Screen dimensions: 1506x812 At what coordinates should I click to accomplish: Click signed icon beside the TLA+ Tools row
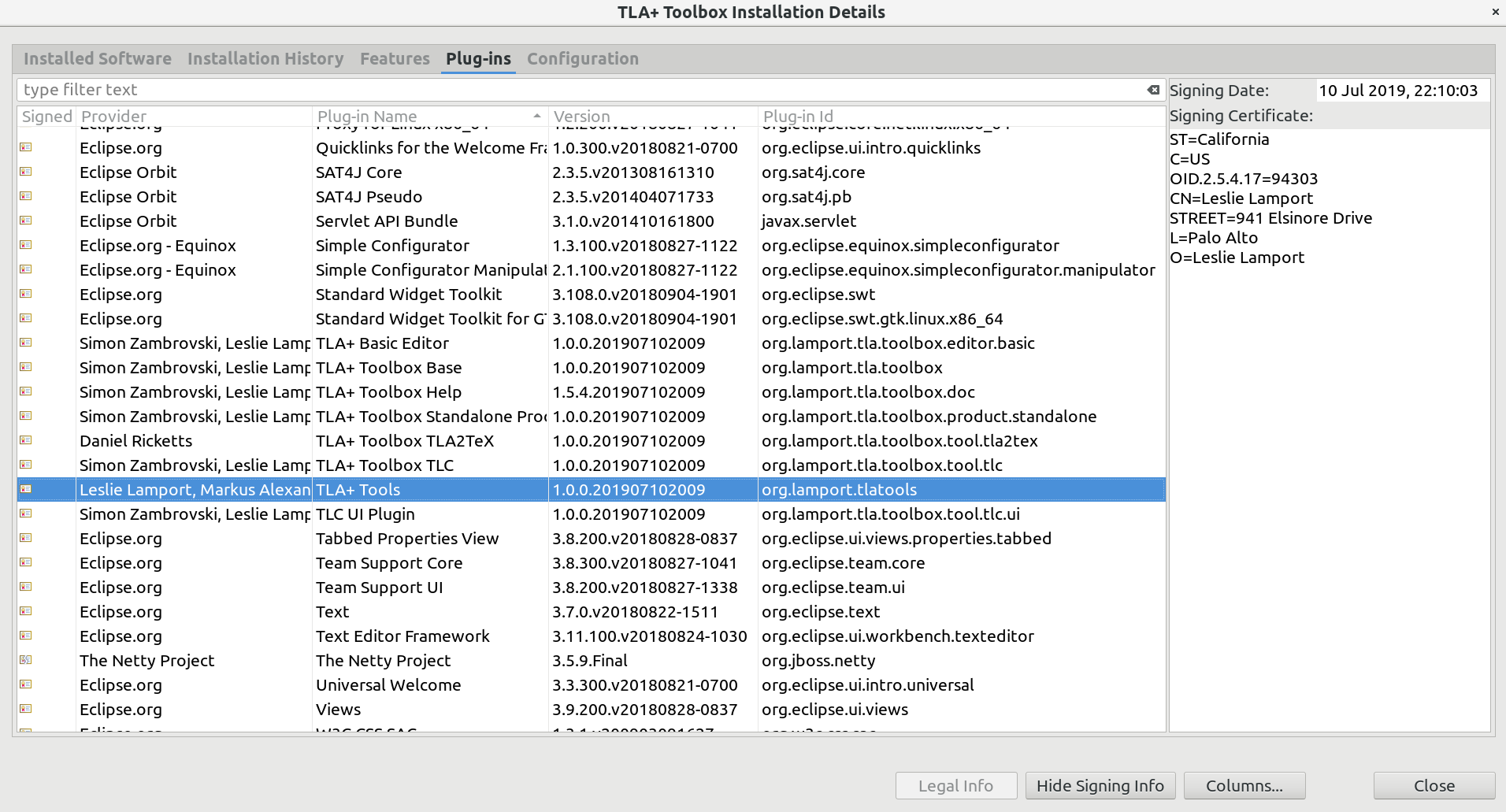(26, 489)
